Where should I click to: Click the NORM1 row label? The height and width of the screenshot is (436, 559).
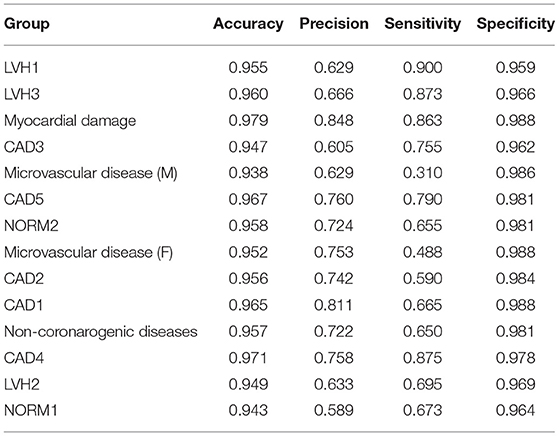coord(30,411)
